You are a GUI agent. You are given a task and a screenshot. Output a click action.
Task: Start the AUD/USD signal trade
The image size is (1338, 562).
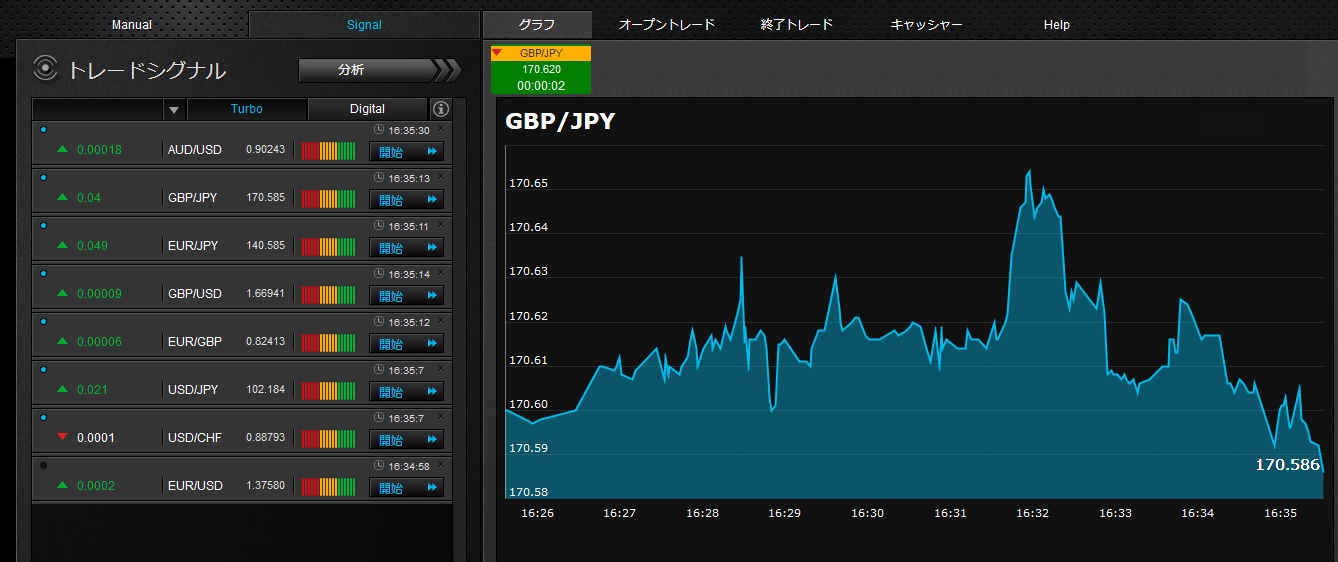point(406,151)
